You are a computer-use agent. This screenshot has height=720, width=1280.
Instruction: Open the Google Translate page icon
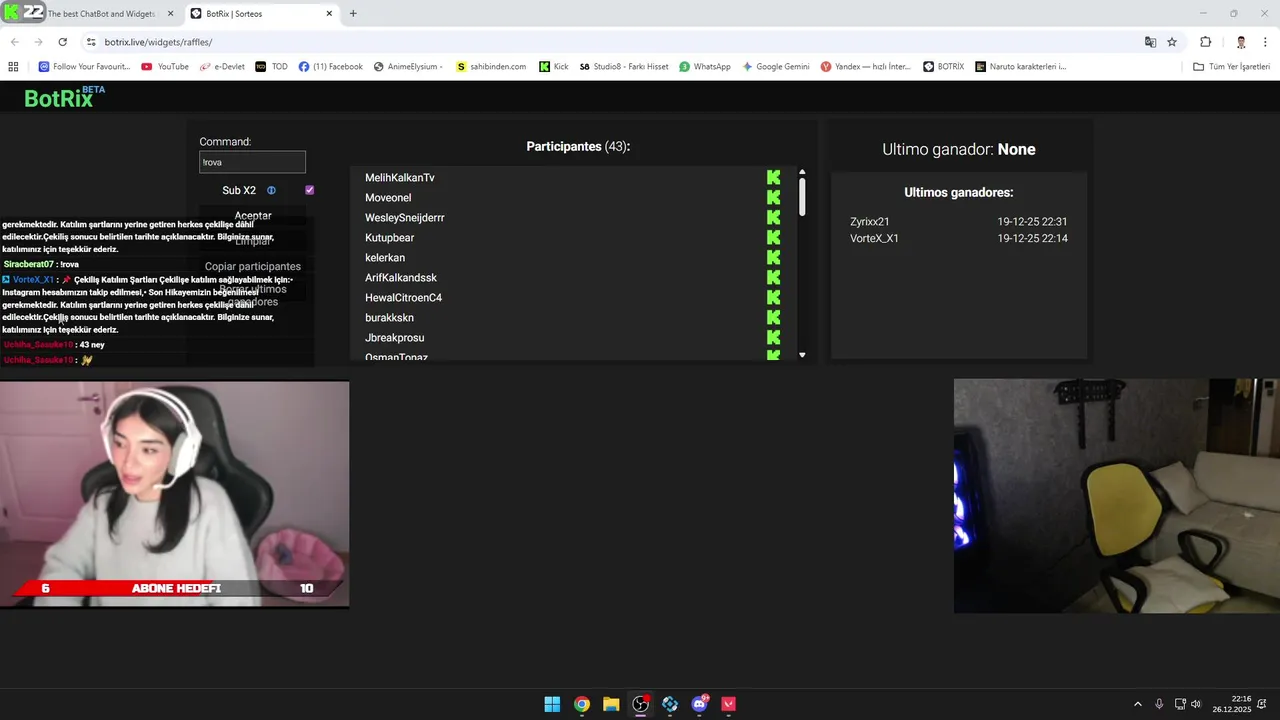tap(1150, 42)
